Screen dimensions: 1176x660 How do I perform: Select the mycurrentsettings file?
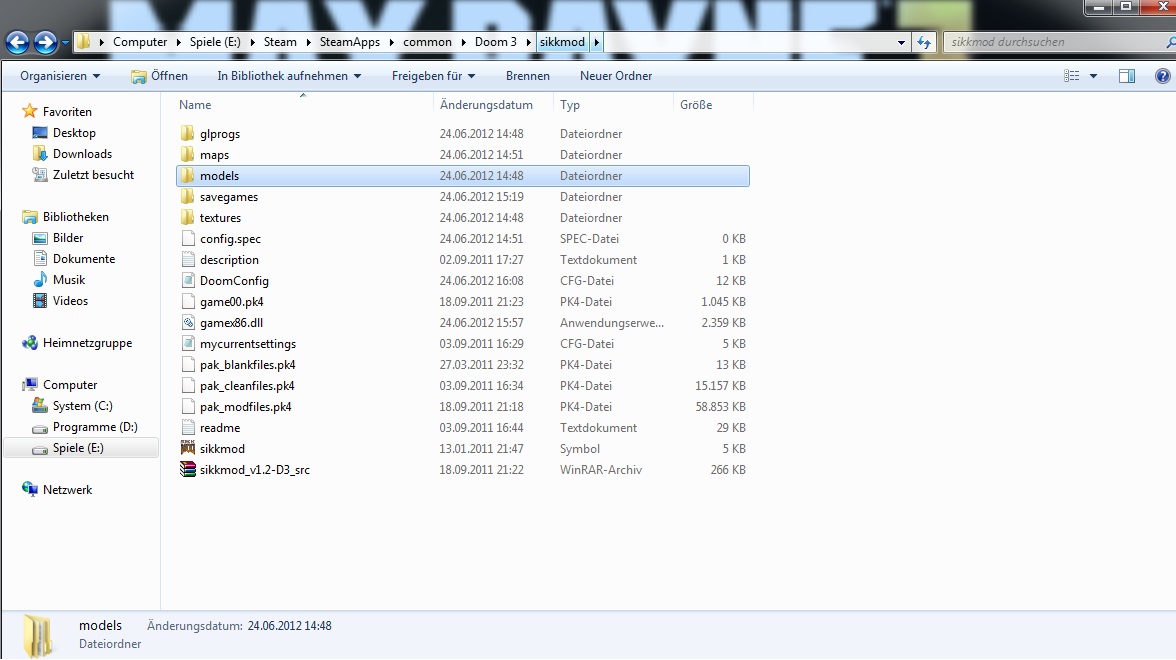(248, 344)
